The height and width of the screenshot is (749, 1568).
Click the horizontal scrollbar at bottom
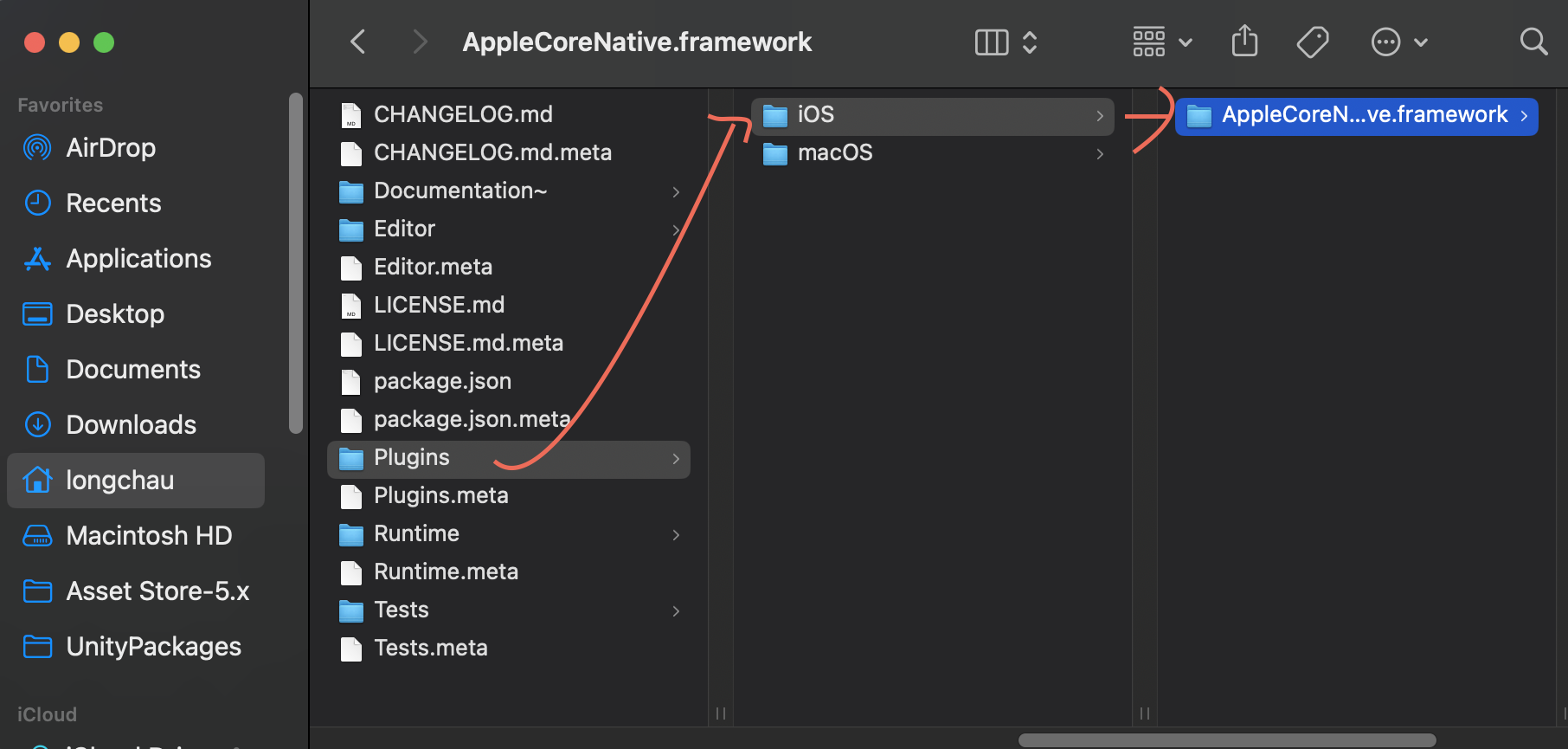coord(1227,740)
